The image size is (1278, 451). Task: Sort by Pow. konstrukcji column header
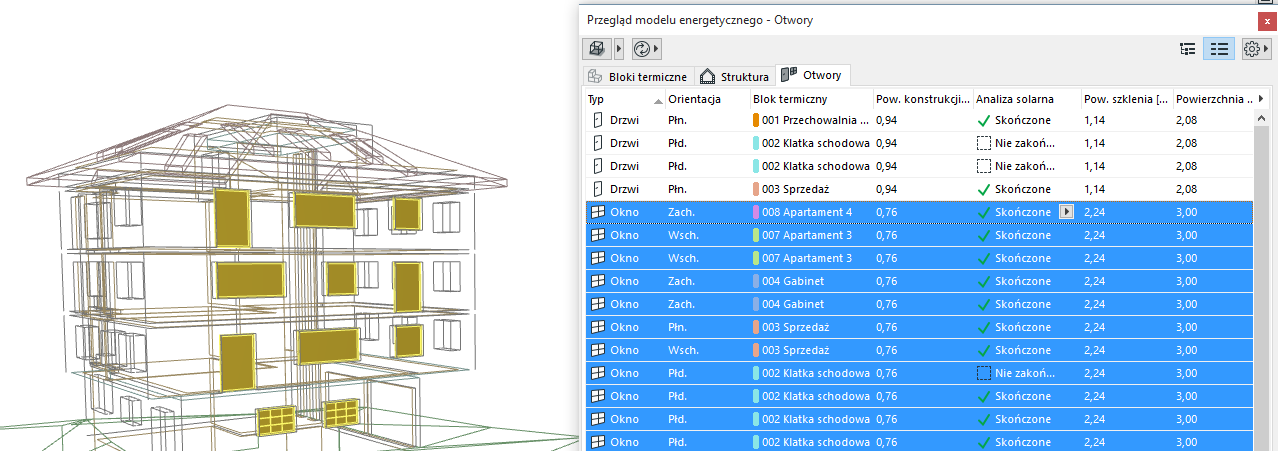pos(922,99)
